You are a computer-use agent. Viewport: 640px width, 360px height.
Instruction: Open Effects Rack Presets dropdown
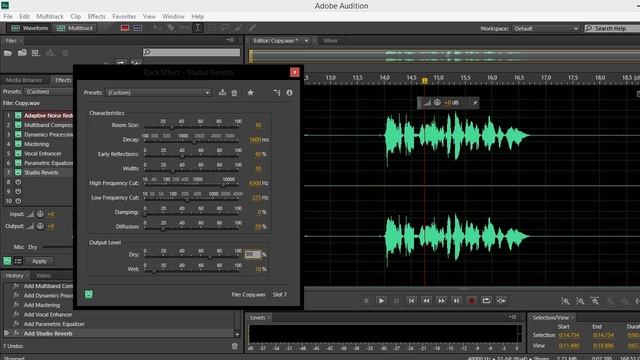(x=49, y=92)
